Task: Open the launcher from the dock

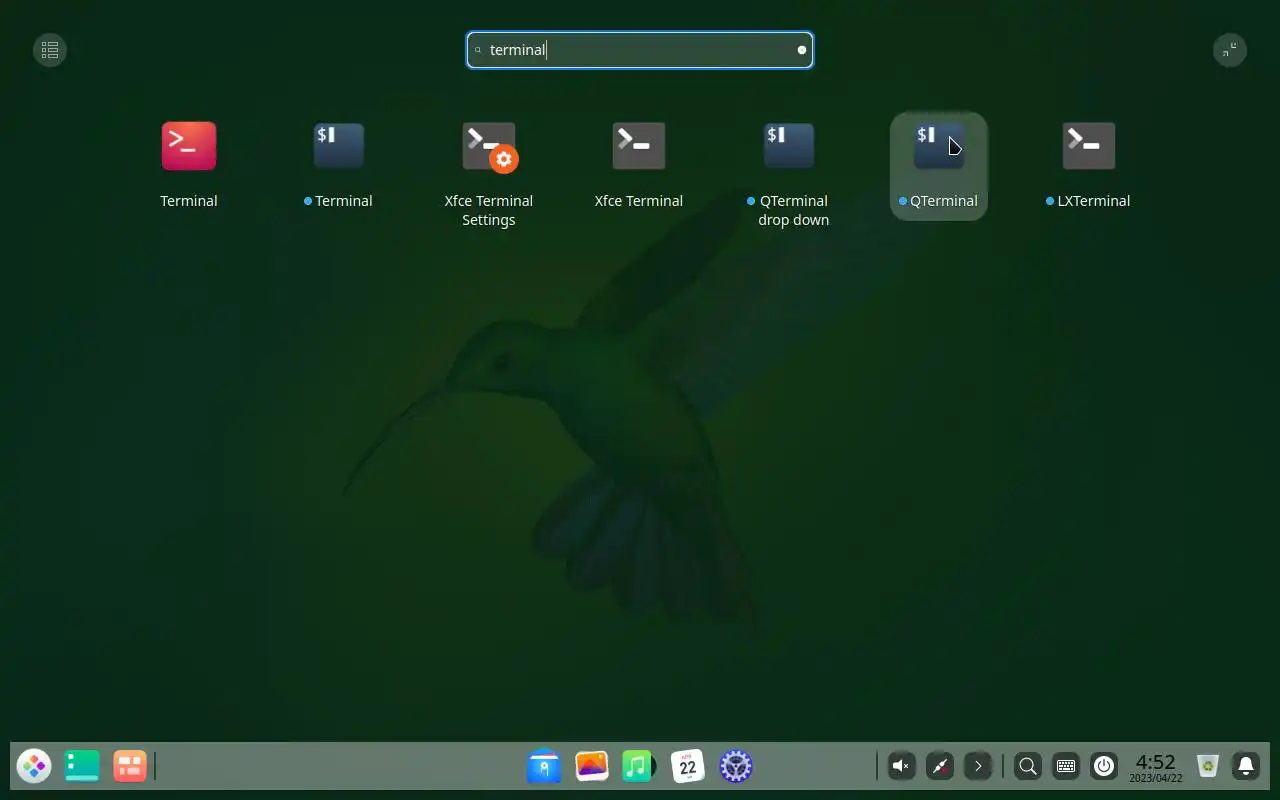Action: (34, 767)
